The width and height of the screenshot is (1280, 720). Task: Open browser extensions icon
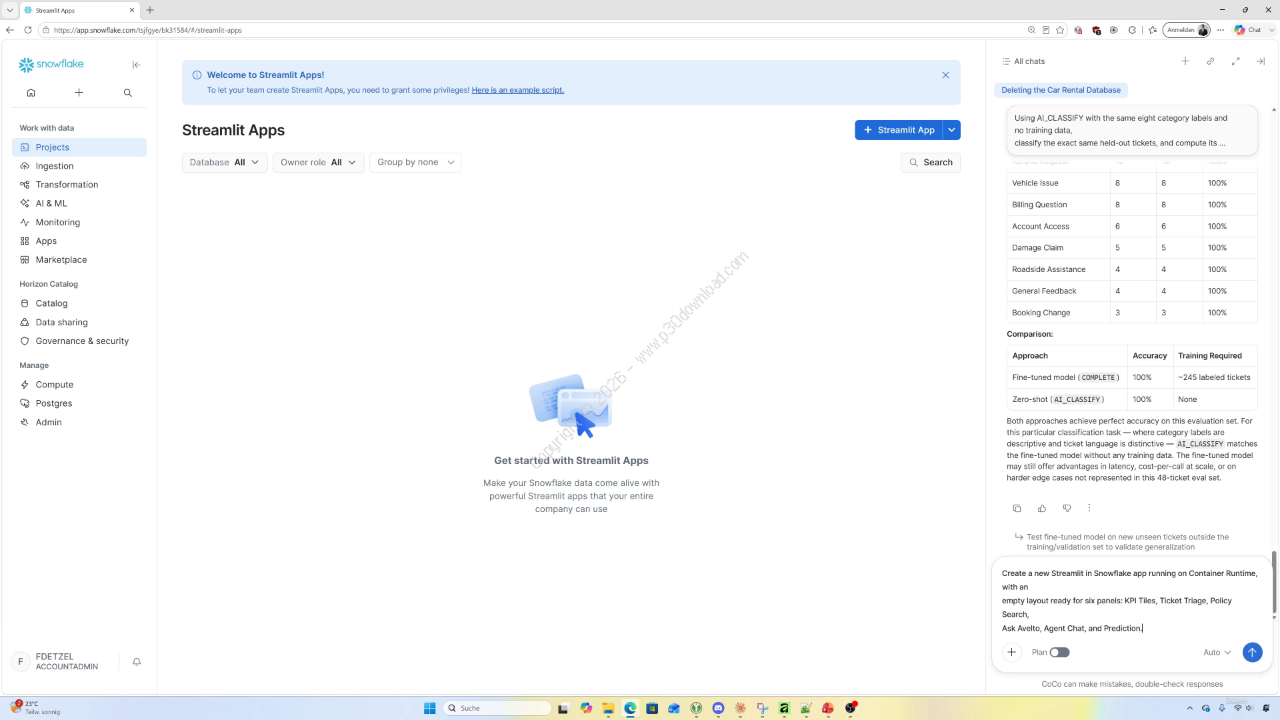pyautogui.click(x=1133, y=30)
